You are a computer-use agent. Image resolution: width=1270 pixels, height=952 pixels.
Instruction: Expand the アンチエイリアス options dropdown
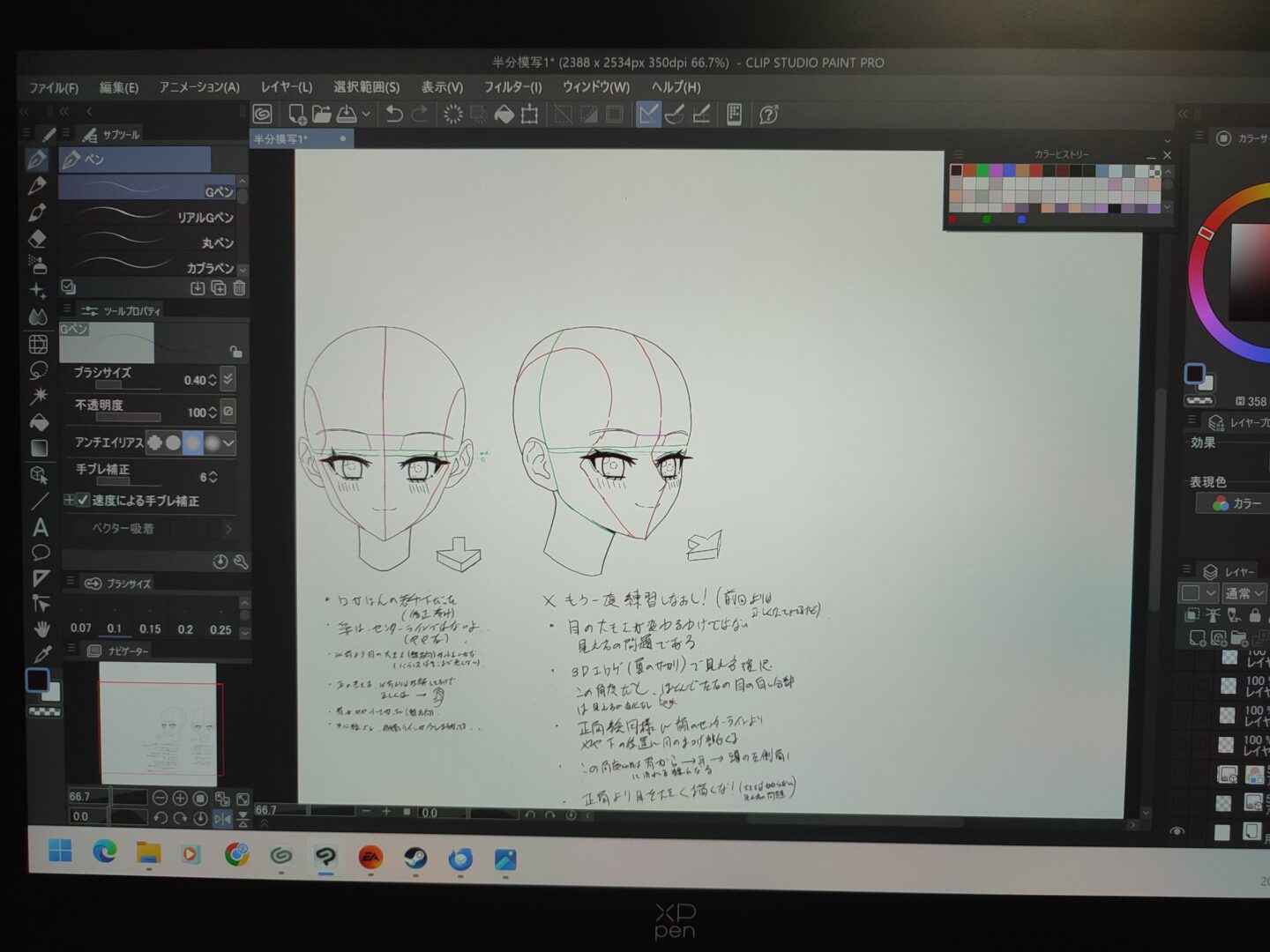(228, 443)
